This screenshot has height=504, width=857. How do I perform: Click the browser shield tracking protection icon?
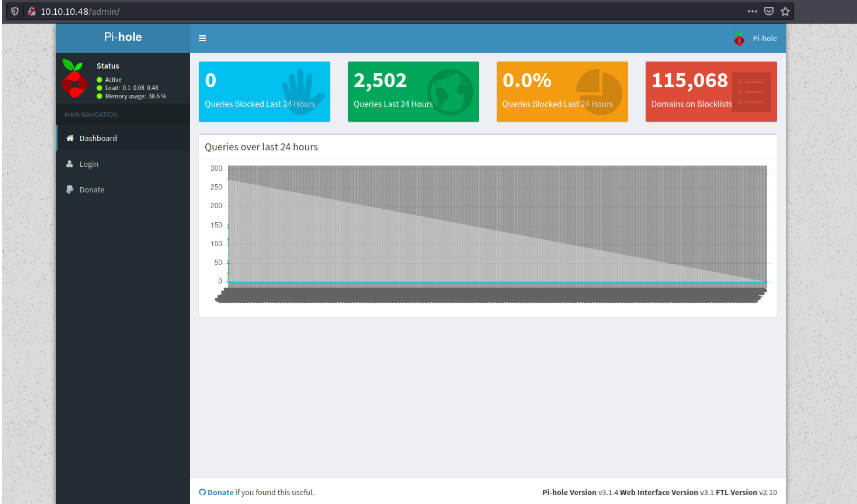(15, 11)
